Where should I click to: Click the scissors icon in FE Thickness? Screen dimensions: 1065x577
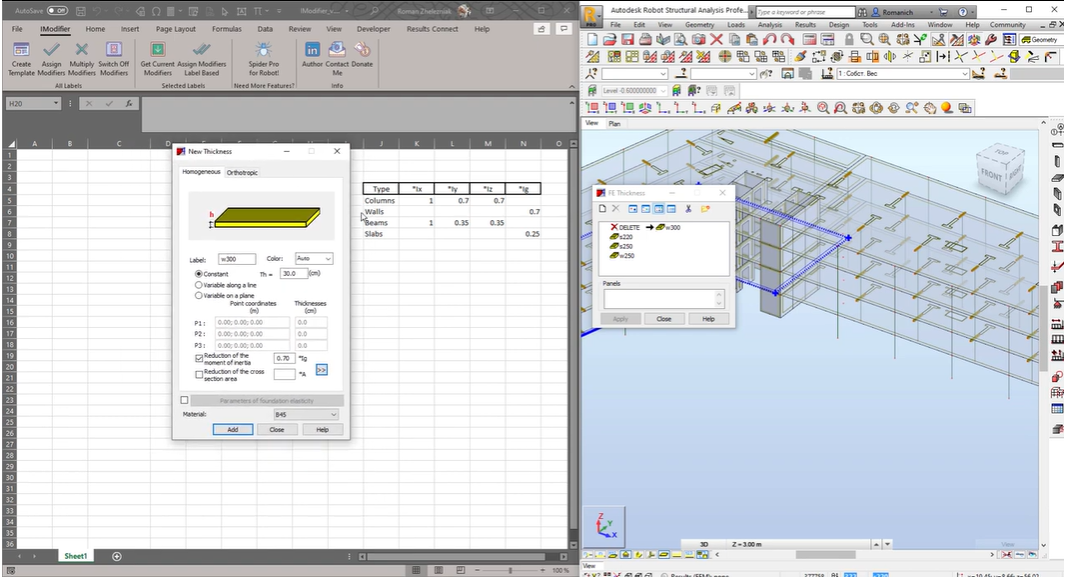coord(688,208)
